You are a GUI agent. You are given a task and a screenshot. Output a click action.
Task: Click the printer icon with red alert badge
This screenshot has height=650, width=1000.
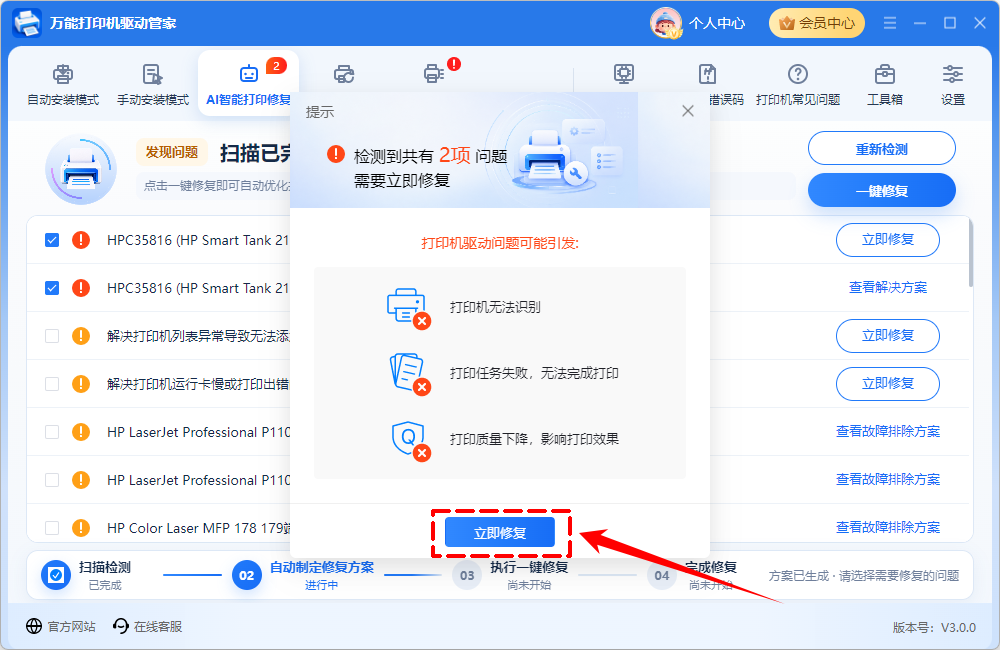pos(434,73)
